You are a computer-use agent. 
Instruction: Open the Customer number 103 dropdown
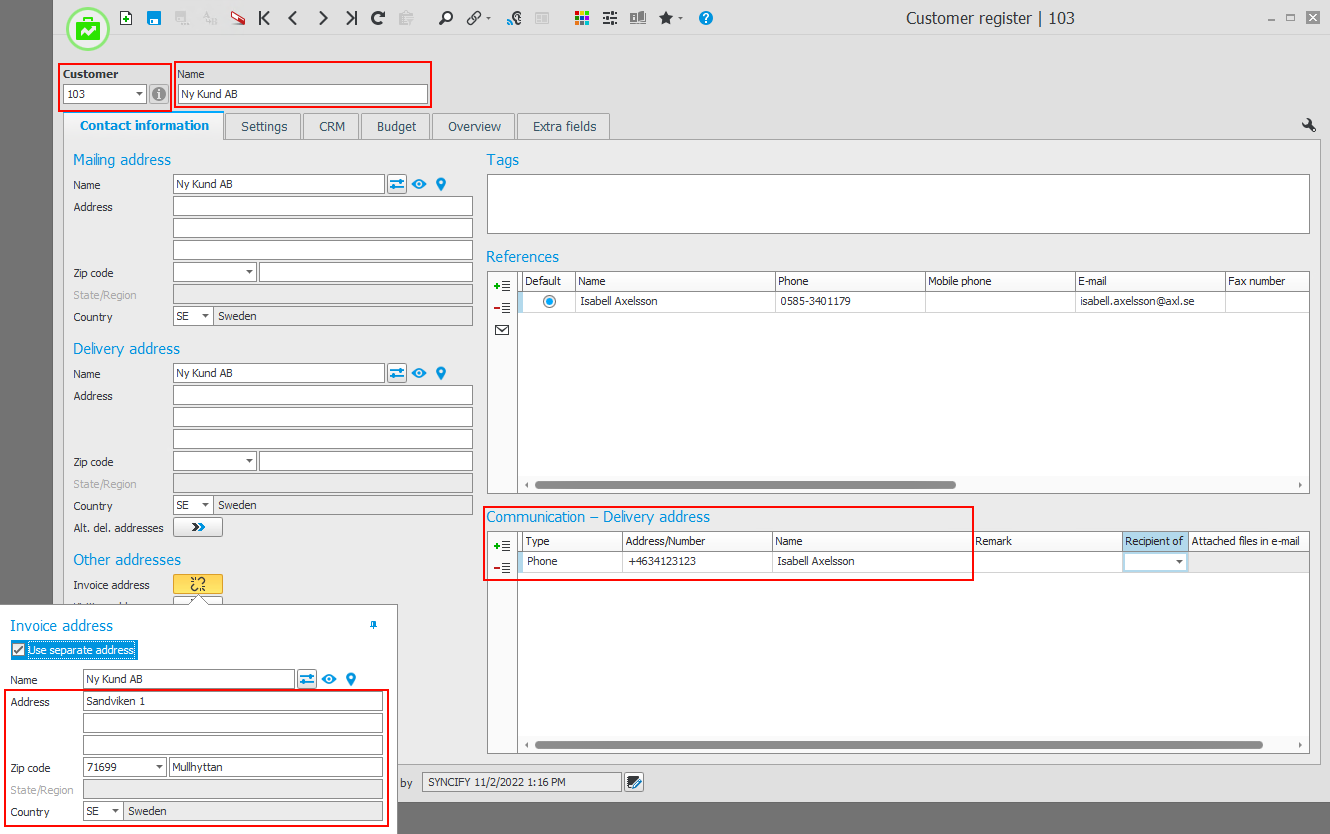pos(139,94)
